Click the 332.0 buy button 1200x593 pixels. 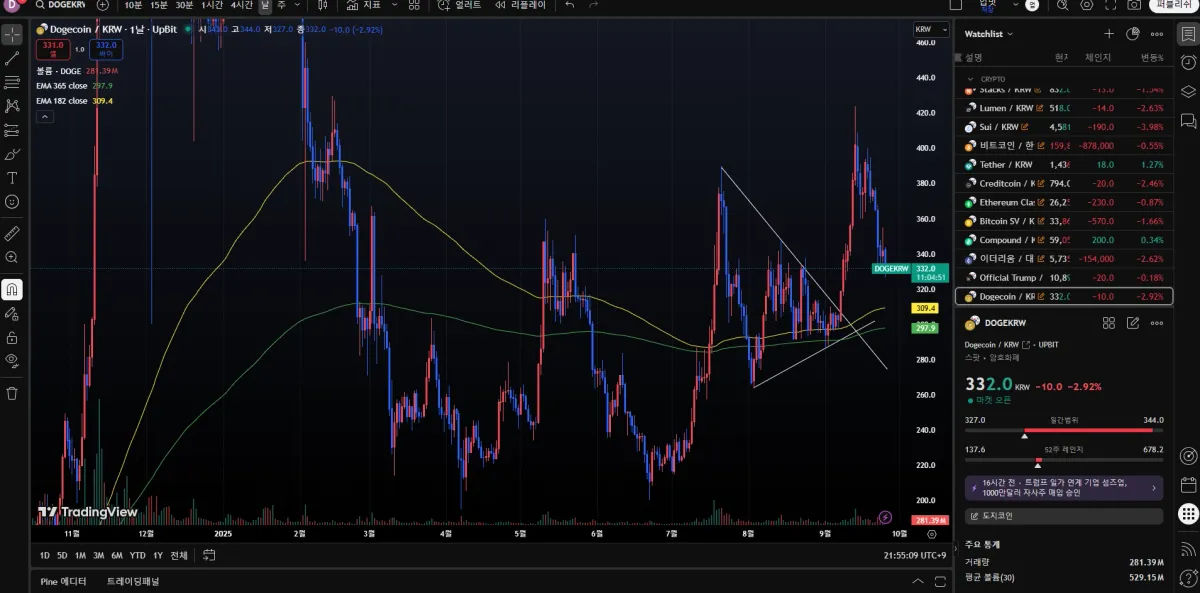coord(104,48)
